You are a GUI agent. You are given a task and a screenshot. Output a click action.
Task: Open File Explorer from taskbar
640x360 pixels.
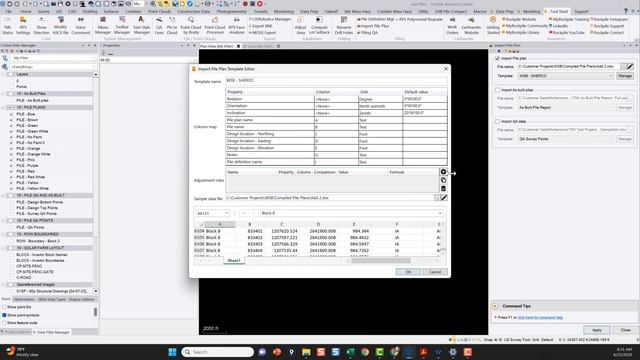306,352
